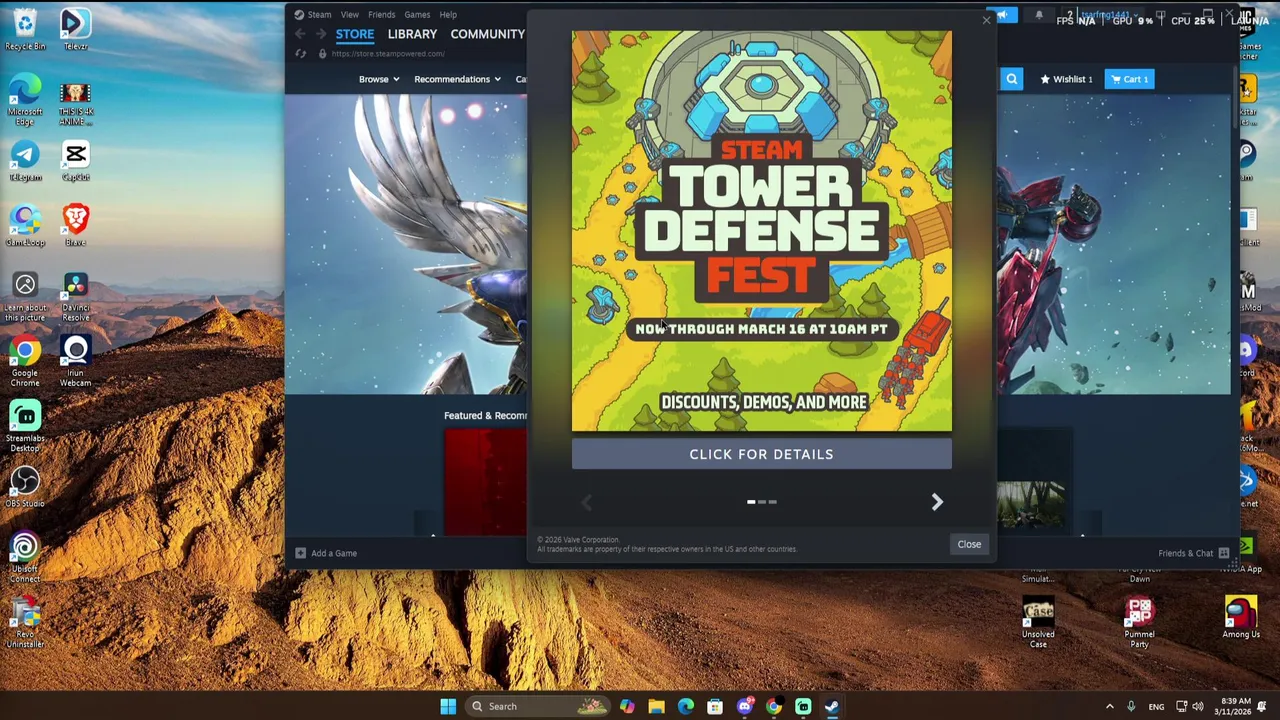Open GameLoop desktop shortcut

(25, 225)
